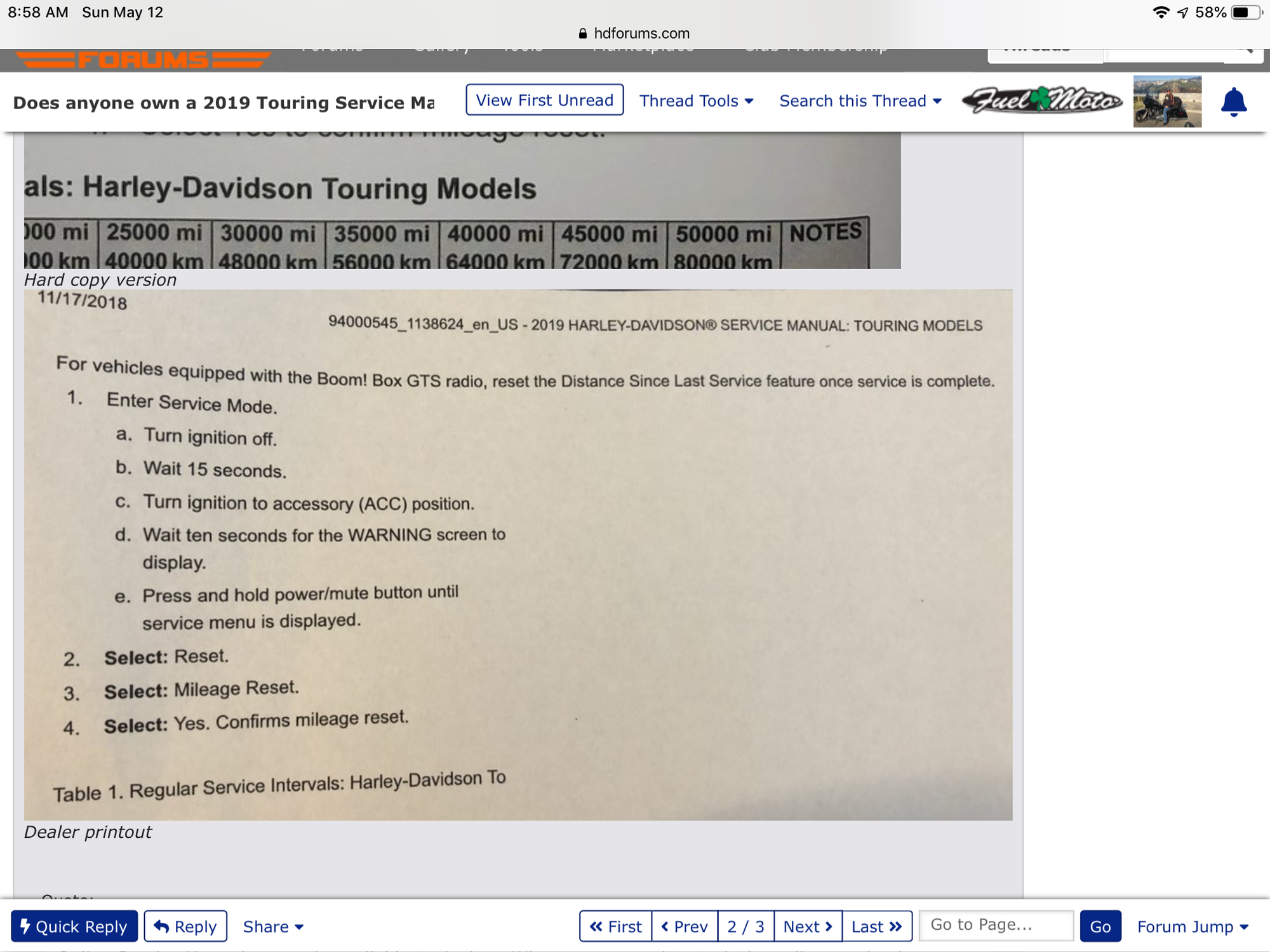Screen dimensions: 1270x952
Task: Click page indicator 2 / 3
Action: (x=745, y=926)
